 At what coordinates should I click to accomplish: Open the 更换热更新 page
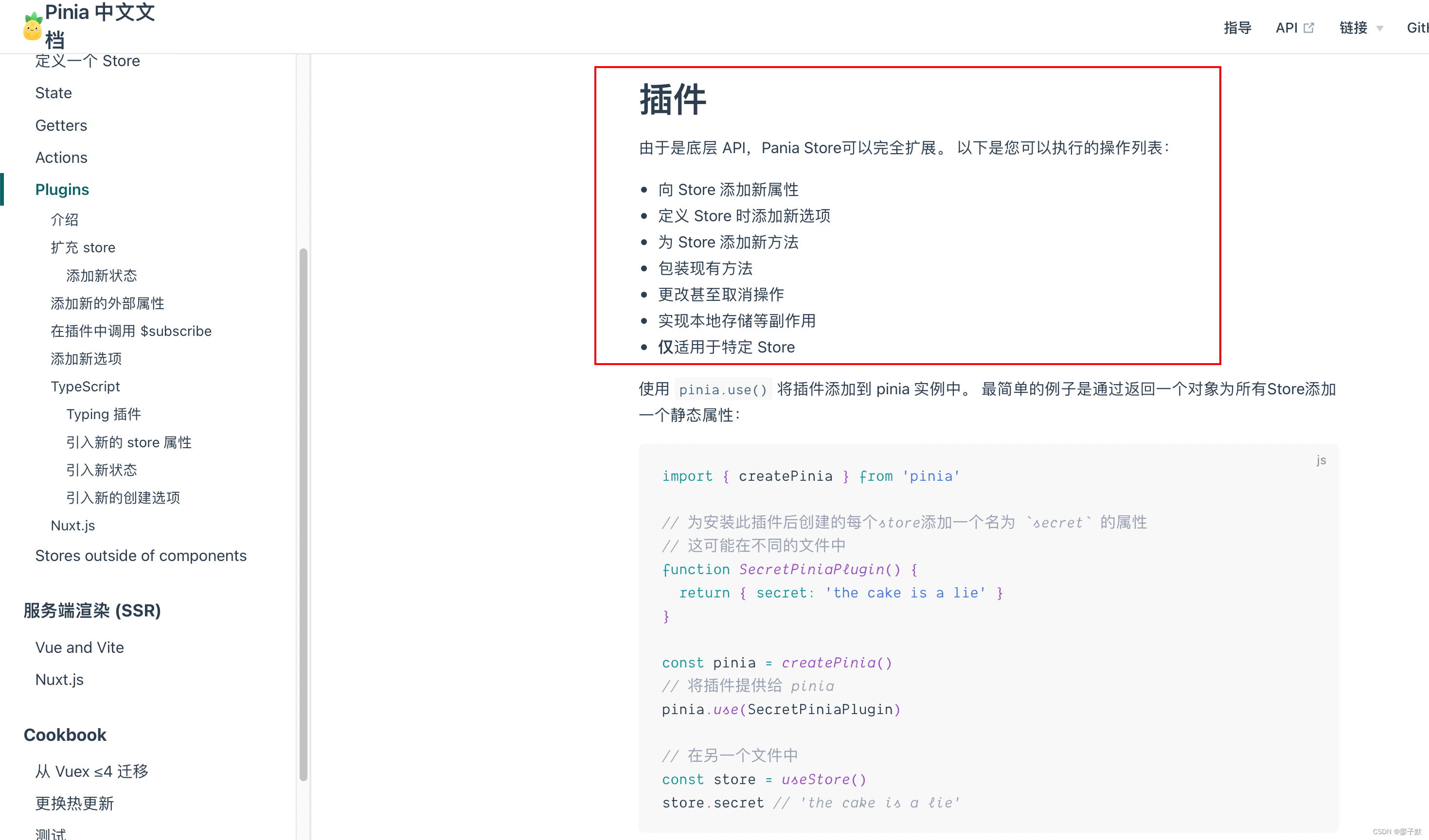(x=74, y=804)
